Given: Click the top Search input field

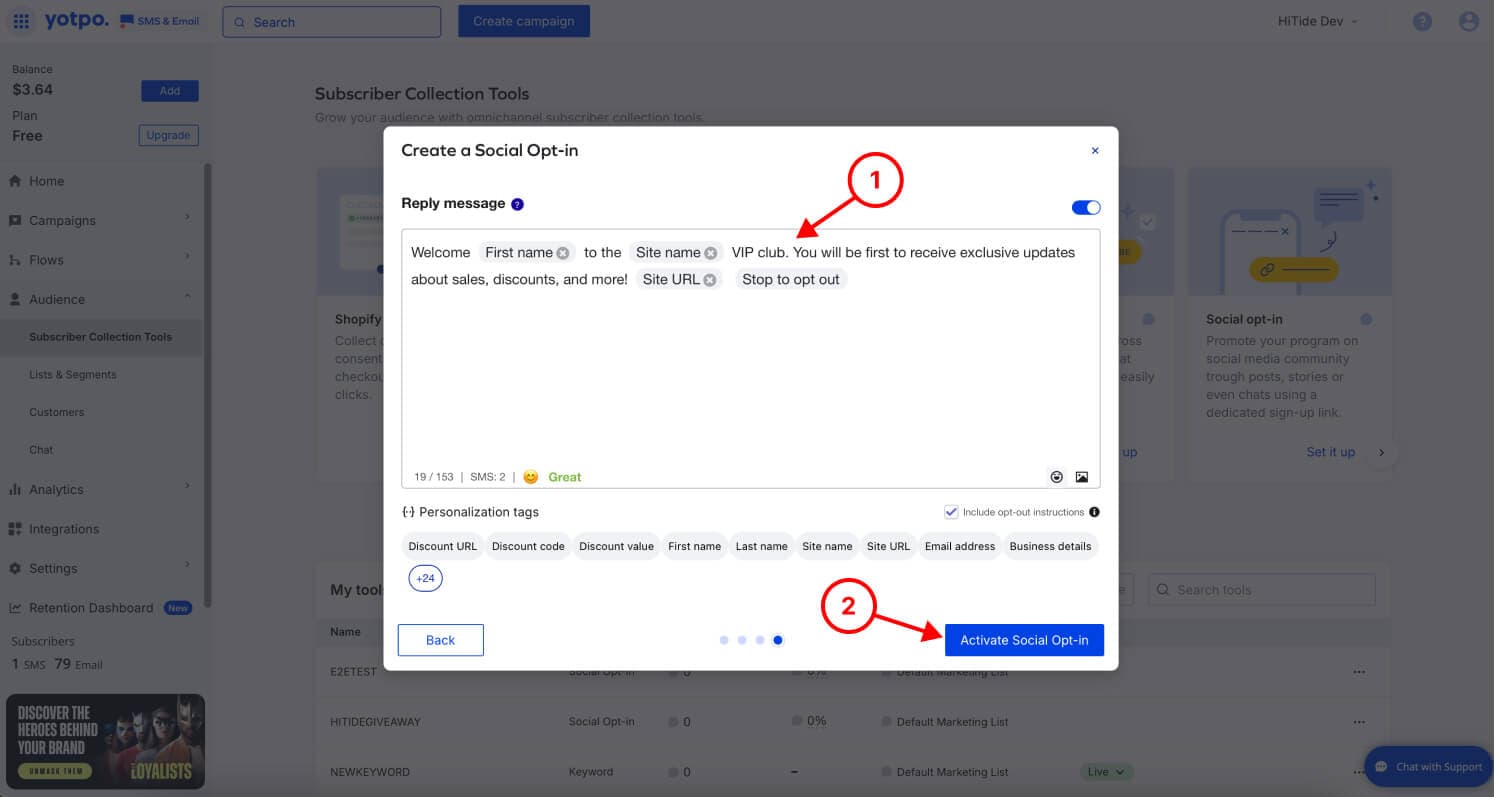Looking at the screenshot, I should [332, 22].
